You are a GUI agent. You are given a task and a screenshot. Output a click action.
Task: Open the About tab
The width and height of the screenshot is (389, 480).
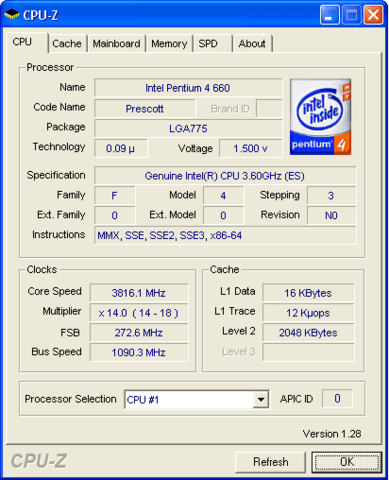click(252, 44)
